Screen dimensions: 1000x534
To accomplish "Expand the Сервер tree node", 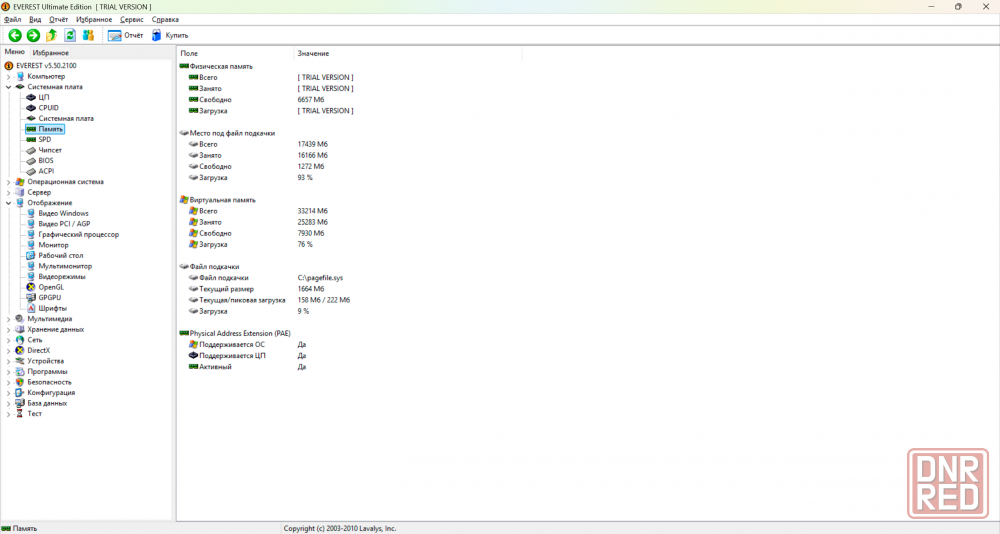I will pos(8,193).
